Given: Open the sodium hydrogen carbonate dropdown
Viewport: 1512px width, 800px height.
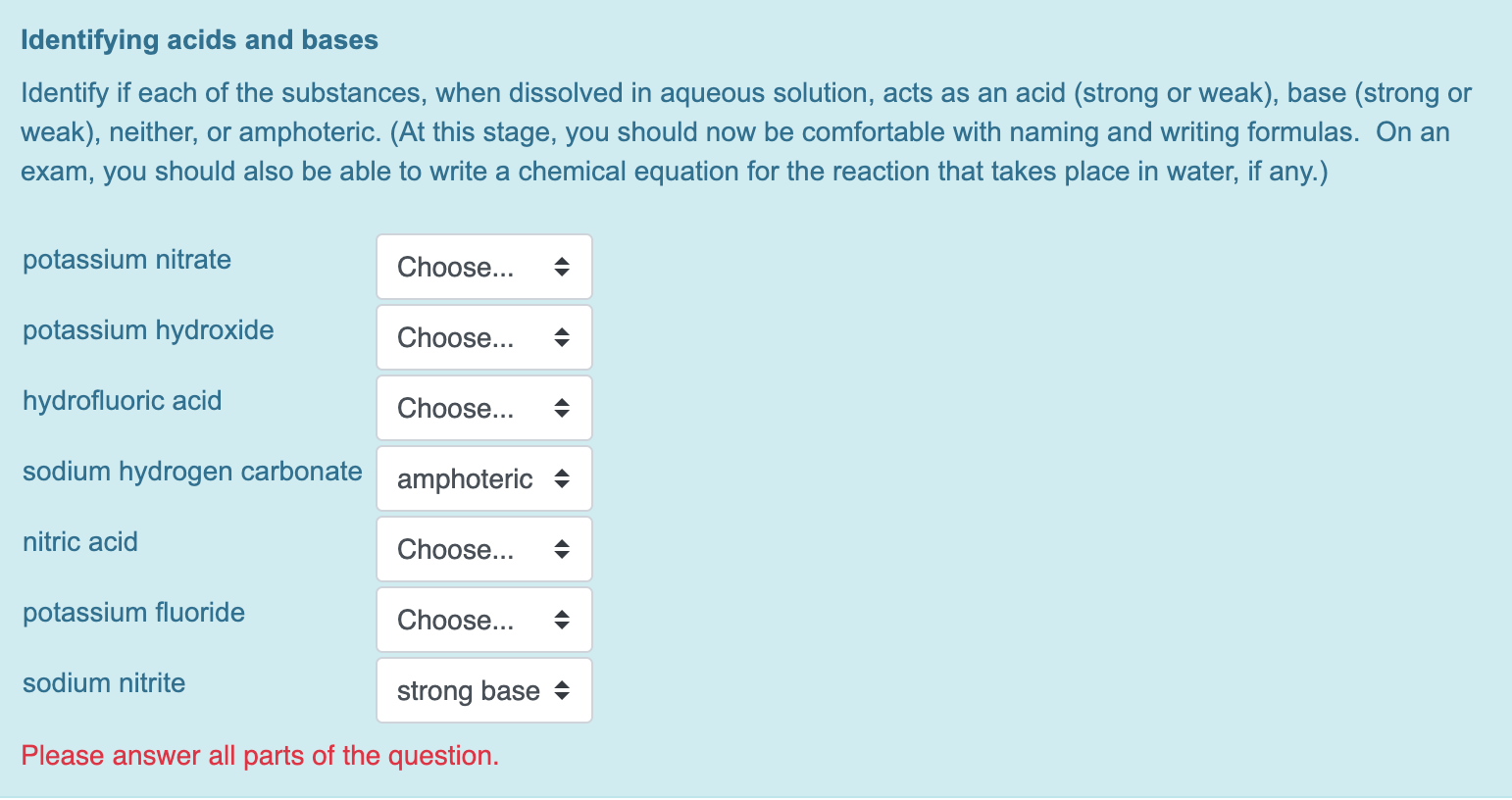Looking at the screenshot, I should pos(483,478).
